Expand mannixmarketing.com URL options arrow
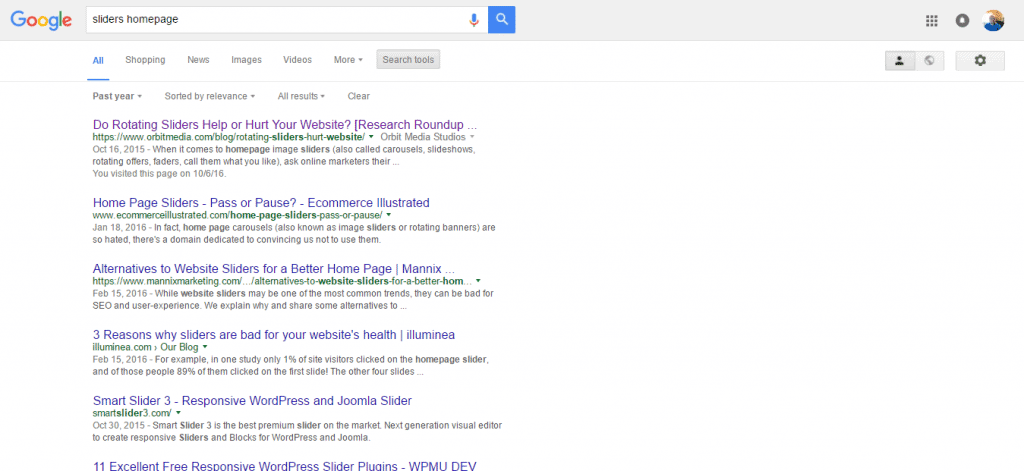This screenshot has height=471, width=1024. pos(478,281)
